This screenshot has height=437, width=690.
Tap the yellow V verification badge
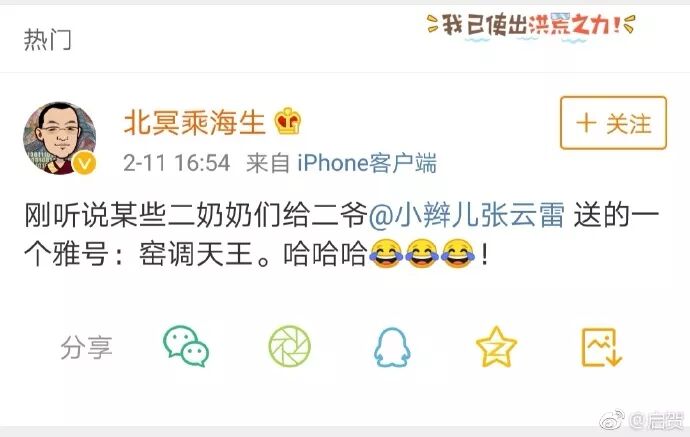(x=84, y=164)
